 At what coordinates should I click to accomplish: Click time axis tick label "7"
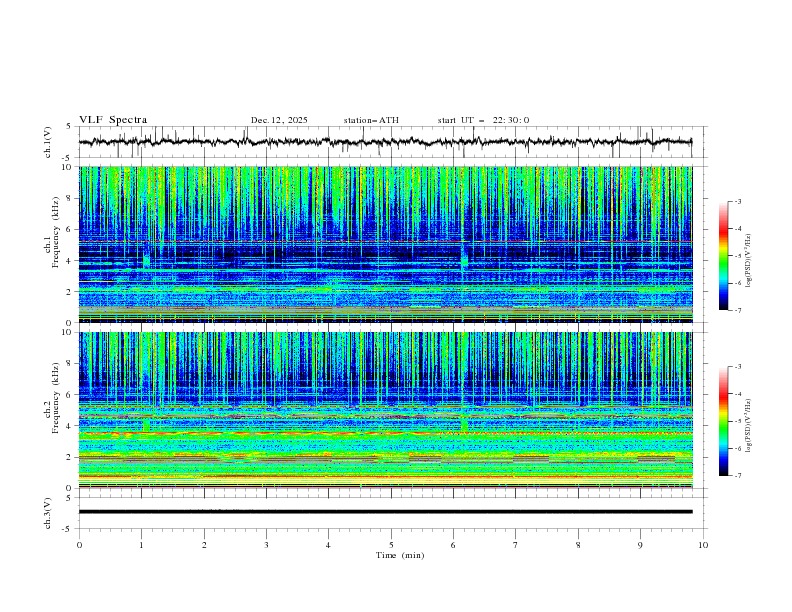pos(516,545)
